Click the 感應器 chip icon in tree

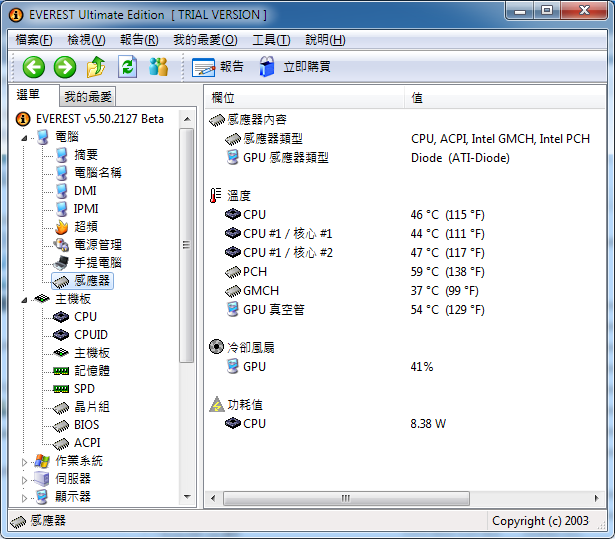61,281
